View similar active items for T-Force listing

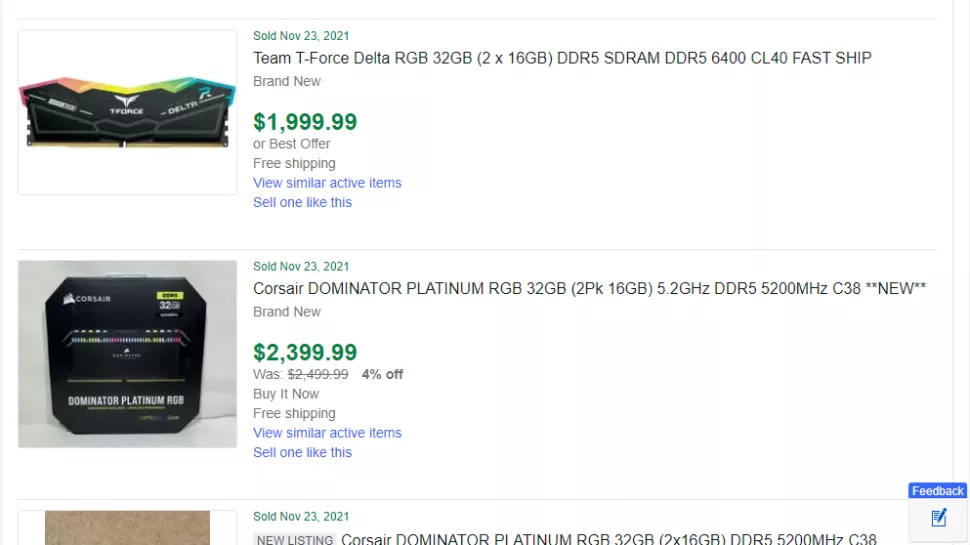[x=327, y=183]
